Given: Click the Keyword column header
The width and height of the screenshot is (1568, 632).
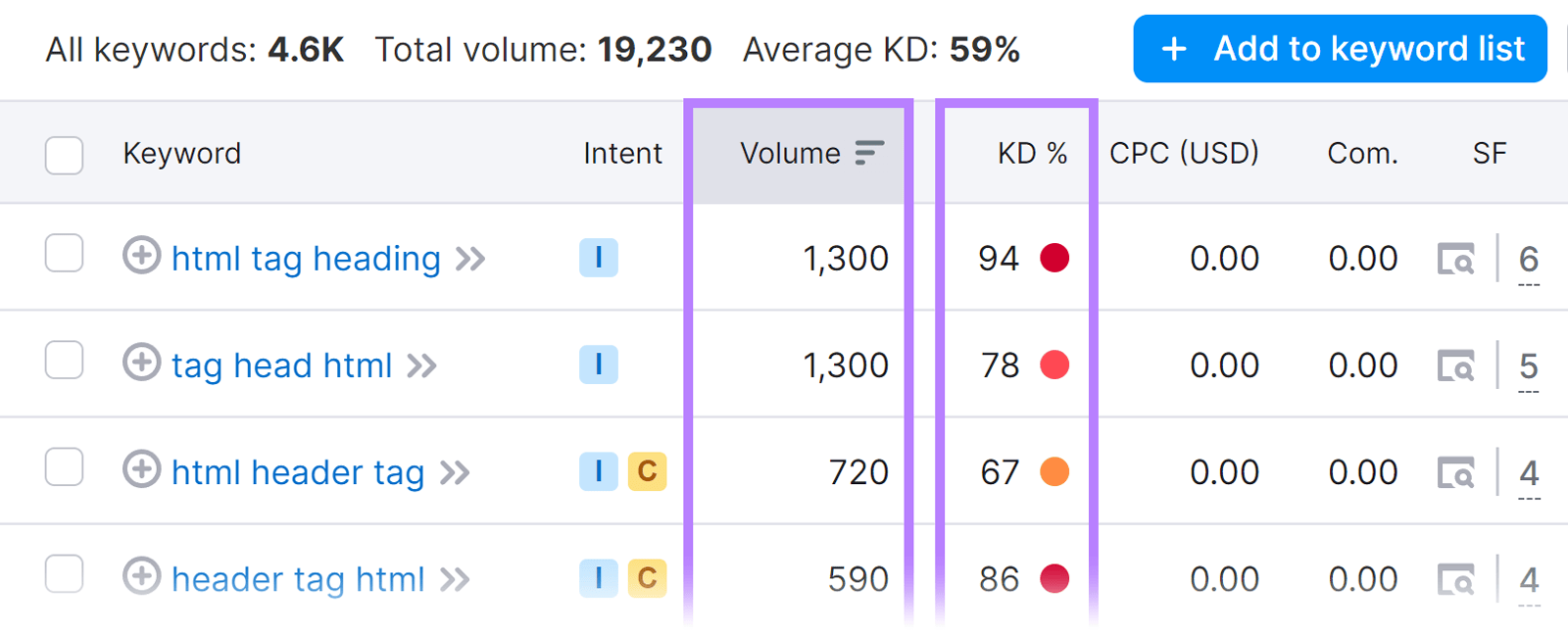Looking at the screenshot, I should 181,153.
